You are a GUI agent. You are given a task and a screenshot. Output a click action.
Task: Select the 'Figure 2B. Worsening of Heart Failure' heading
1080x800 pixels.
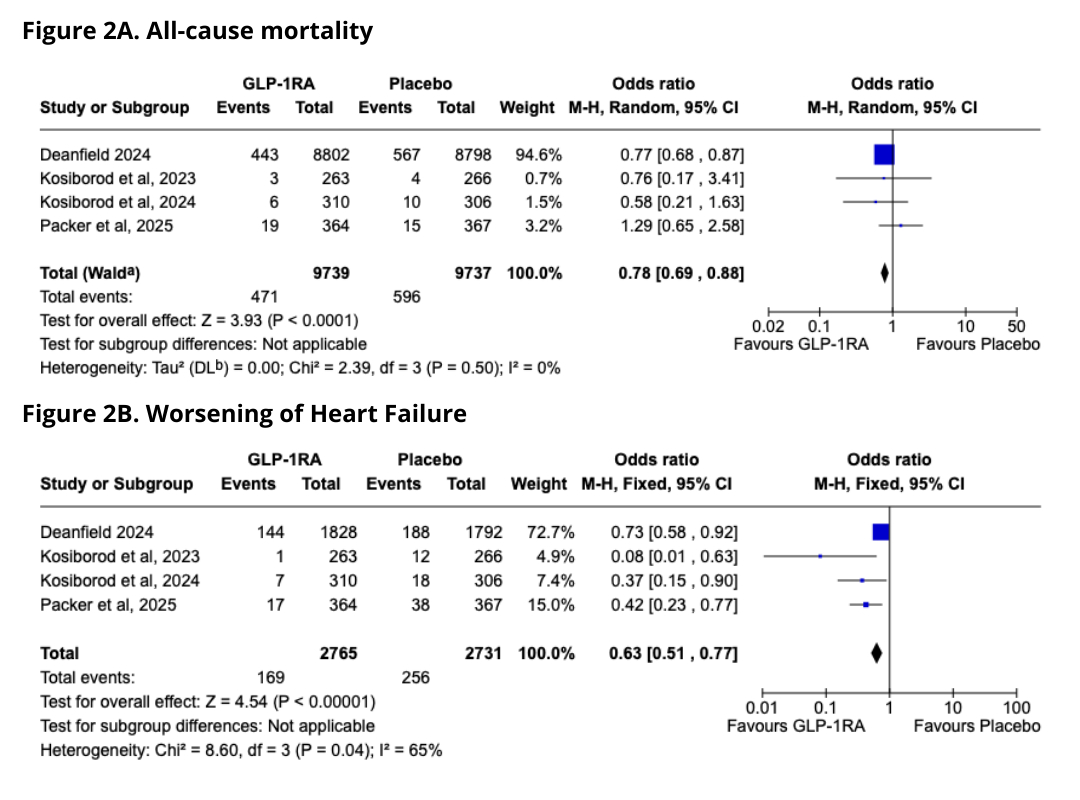(244, 413)
